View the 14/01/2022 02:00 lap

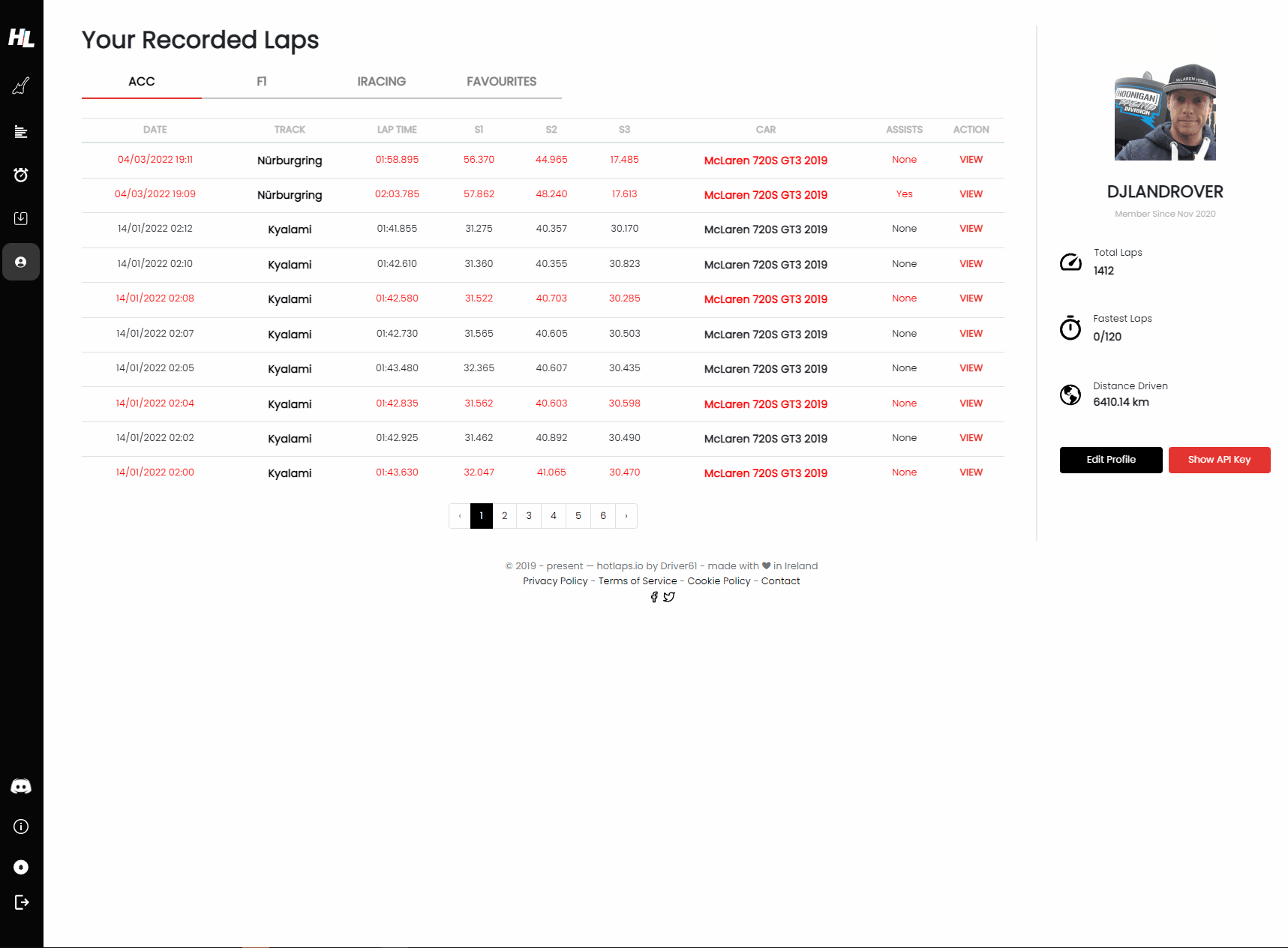pyautogui.click(x=971, y=472)
